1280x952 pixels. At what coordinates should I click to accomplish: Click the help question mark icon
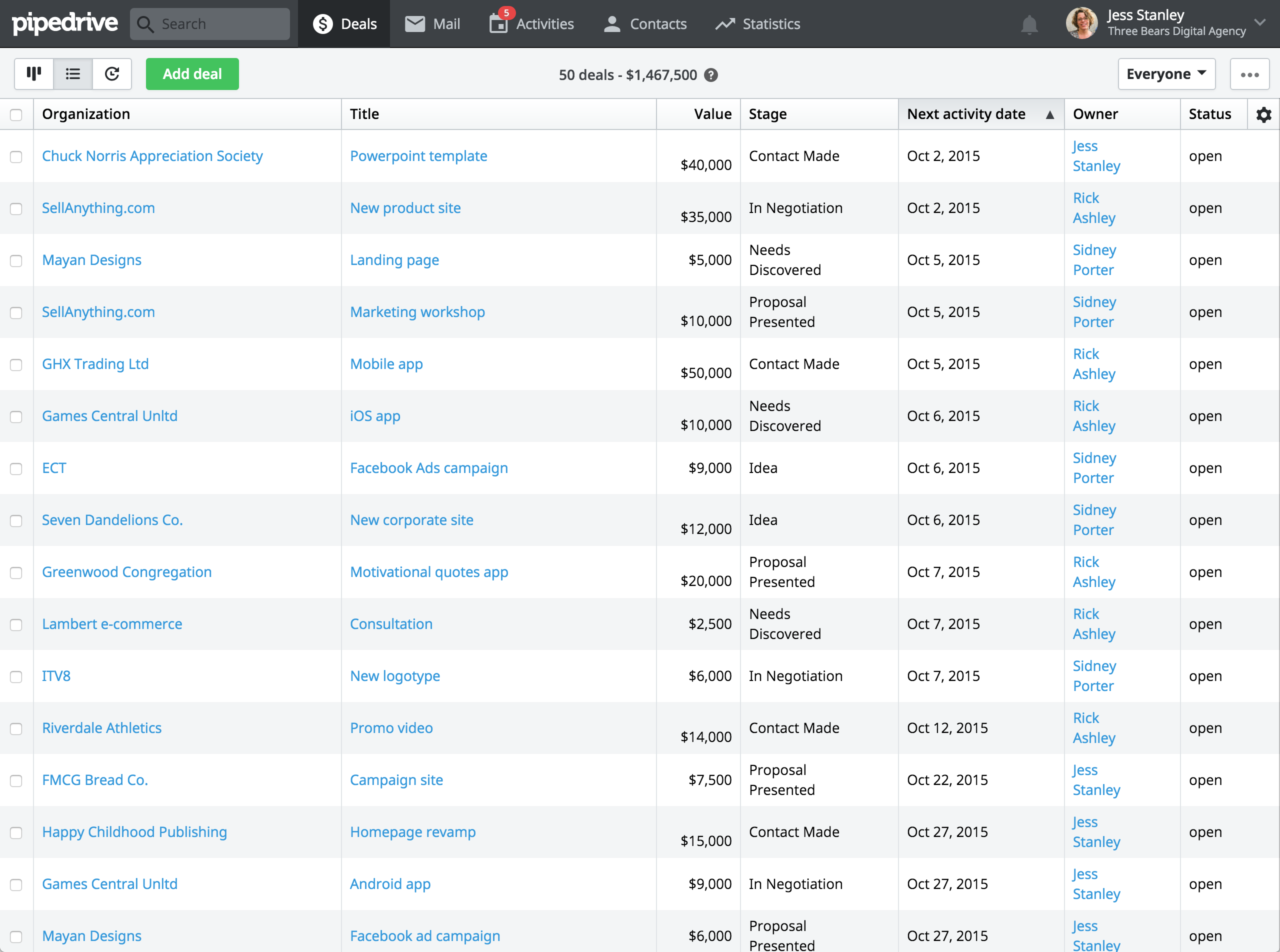711,75
